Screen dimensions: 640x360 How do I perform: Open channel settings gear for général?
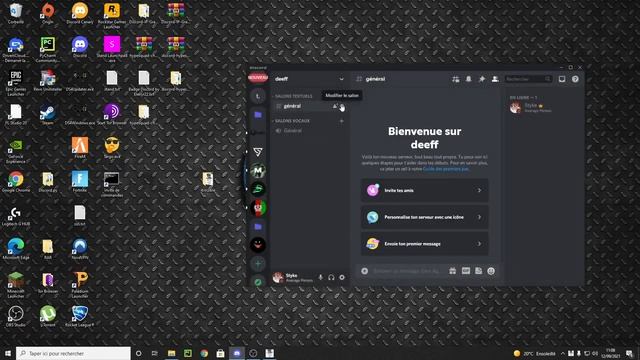(342, 106)
